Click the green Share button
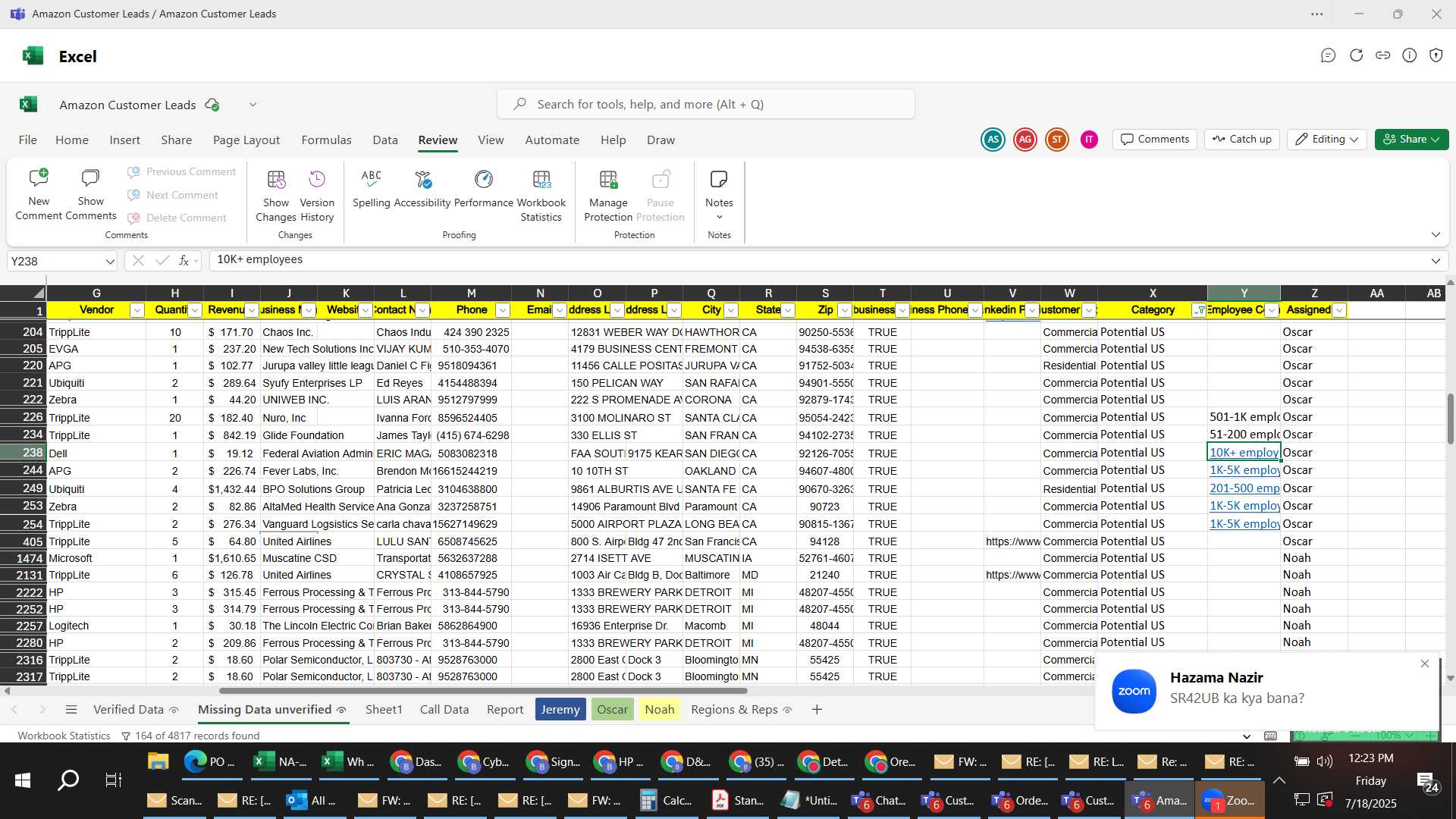Screen dimensions: 1456x819 (1411, 140)
